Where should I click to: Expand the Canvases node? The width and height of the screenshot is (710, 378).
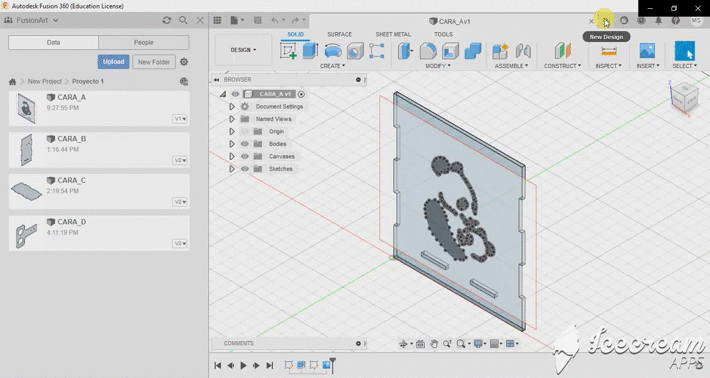(x=232, y=156)
